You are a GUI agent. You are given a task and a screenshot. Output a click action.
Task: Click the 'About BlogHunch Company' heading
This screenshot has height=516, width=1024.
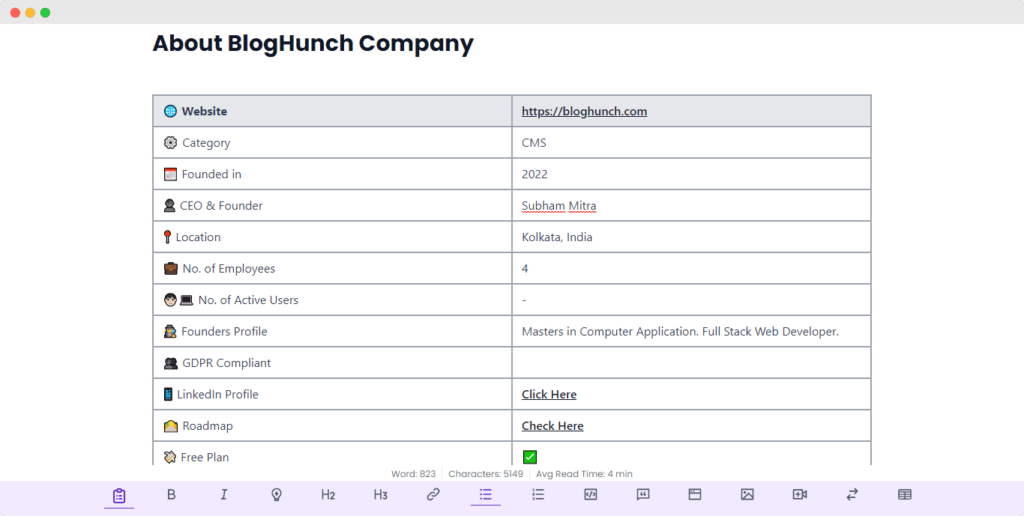tap(313, 44)
